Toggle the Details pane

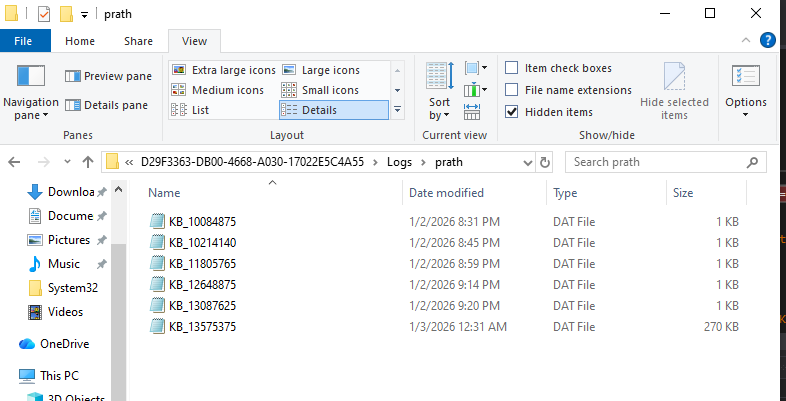106,105
